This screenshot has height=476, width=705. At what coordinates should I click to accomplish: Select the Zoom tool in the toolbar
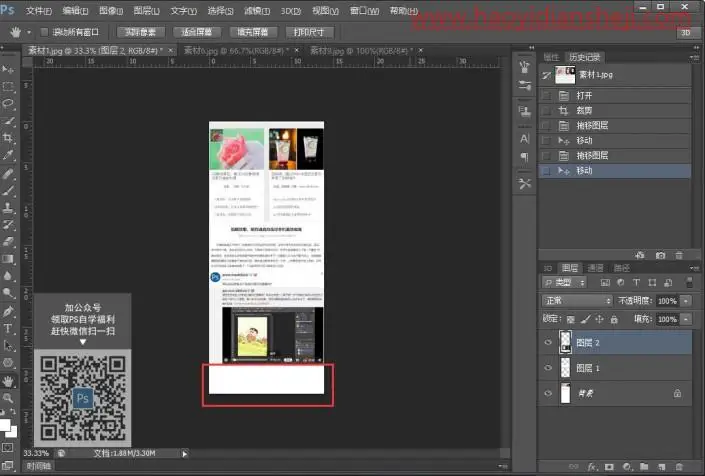pyautogui.click(x=8, y=398)
